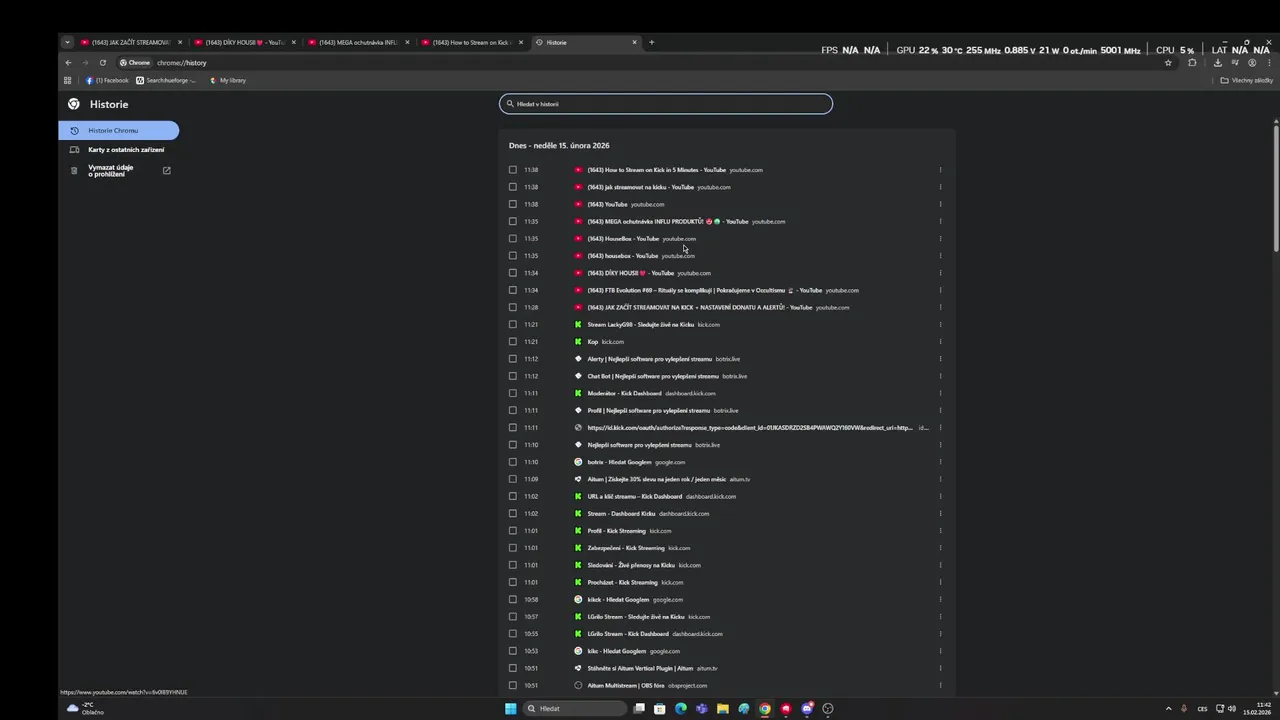This screenshot has height=720, width=1280.
Task: Open the Chrome profile avatar
Action: [1252, 63]
